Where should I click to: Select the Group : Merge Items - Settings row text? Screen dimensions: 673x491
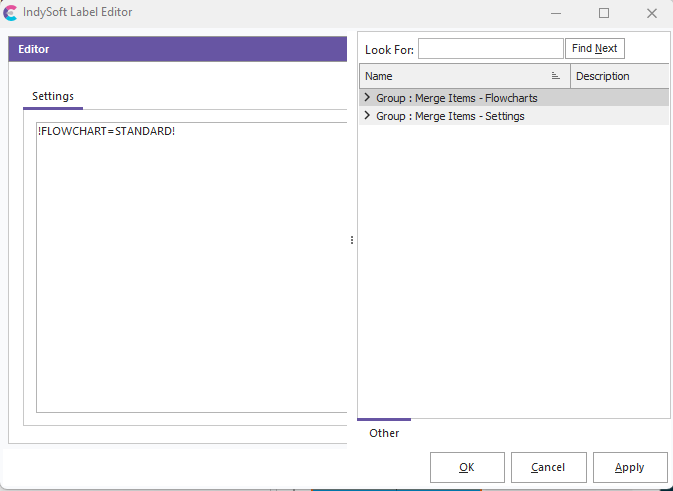coord(450,116)
